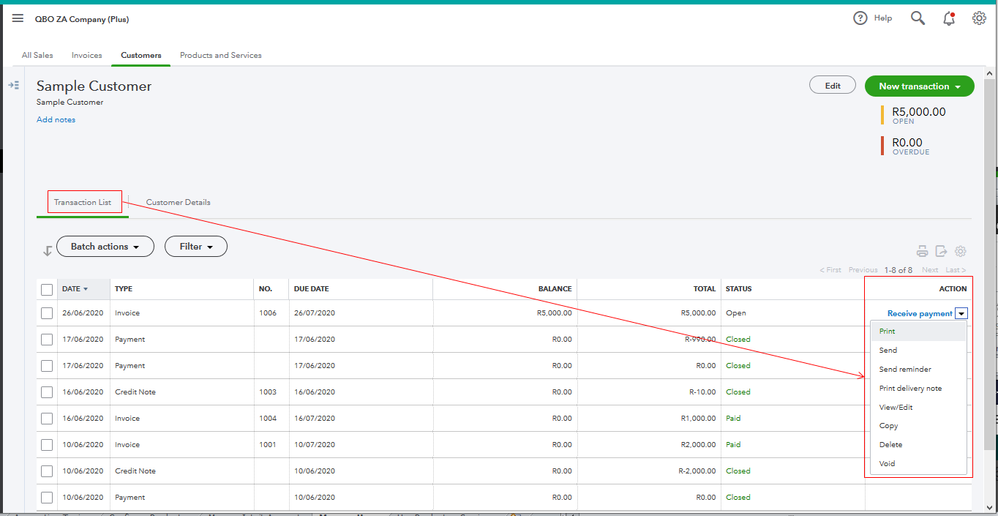This screenshot has height=516, width=998.
Task: Open the Products and Services tab
Action: tap(221, 55)
